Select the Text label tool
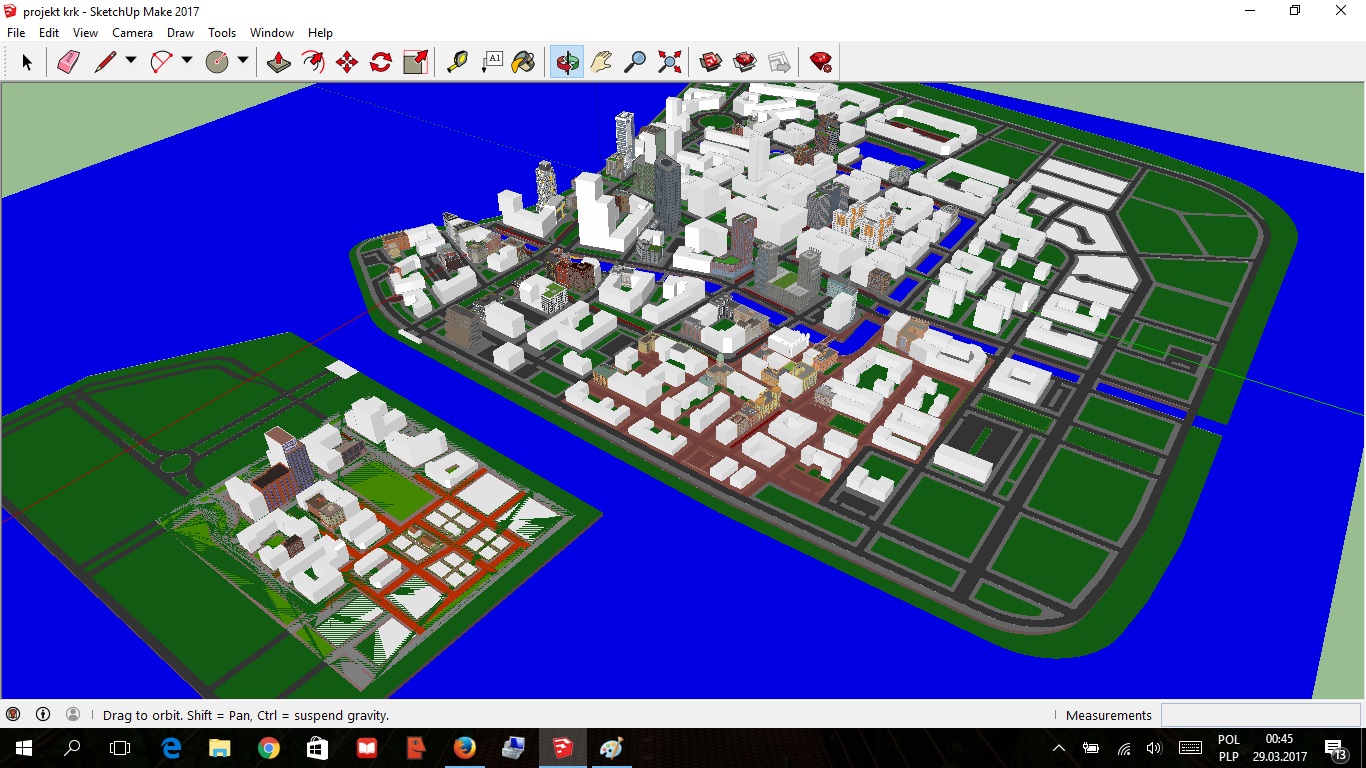Image resolution: width=1366 pixels, height=768 pixels. click(491, 63)
